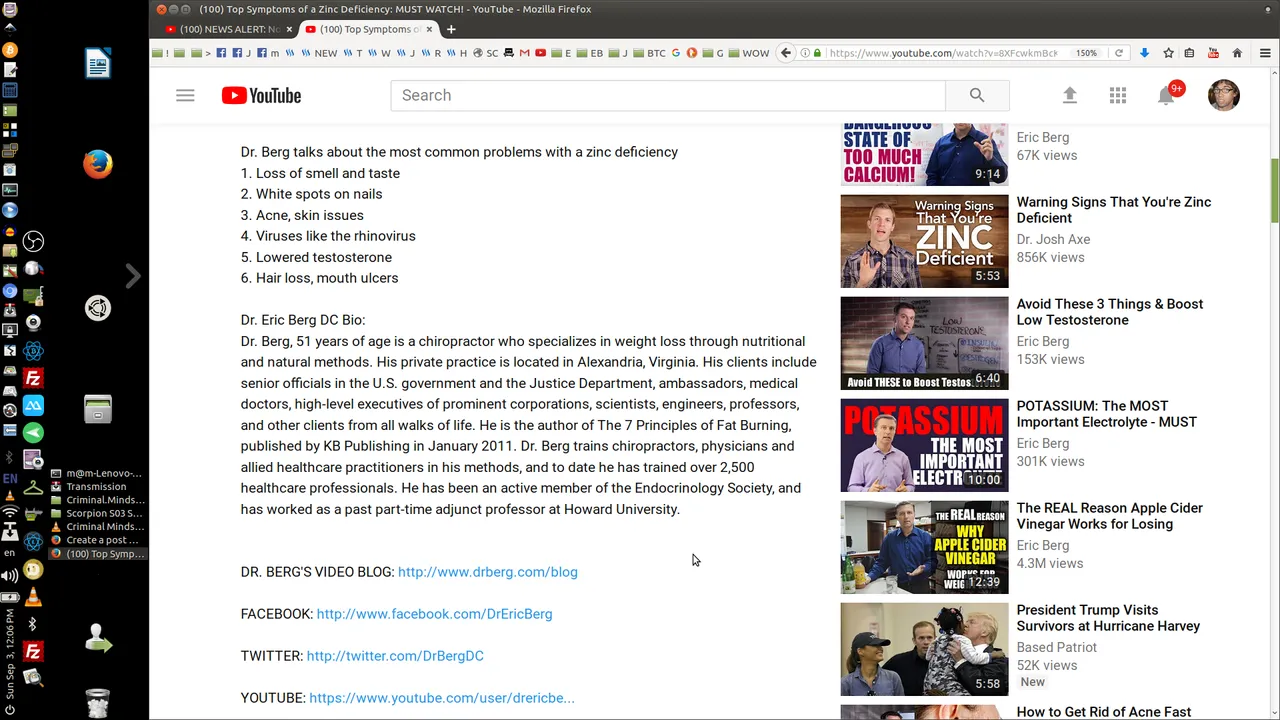This screenshot has width=1280, height=720.
Task: Open the Too Much Calcium video thumbnail
Action: [x=924, y=154]
